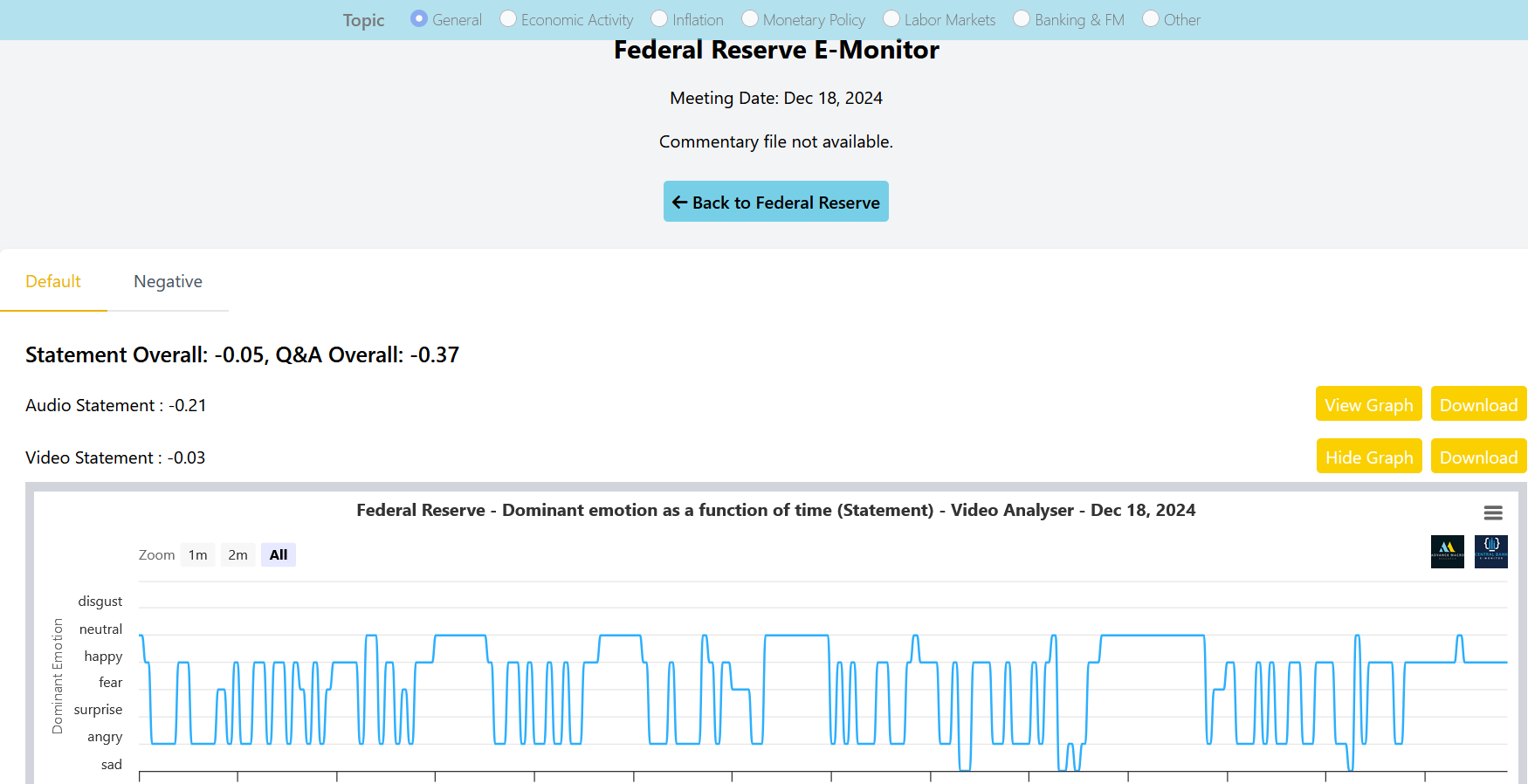Select the General topic radio button
Image resolution: width=1528 pixels, height=784 pixels.
419,19
